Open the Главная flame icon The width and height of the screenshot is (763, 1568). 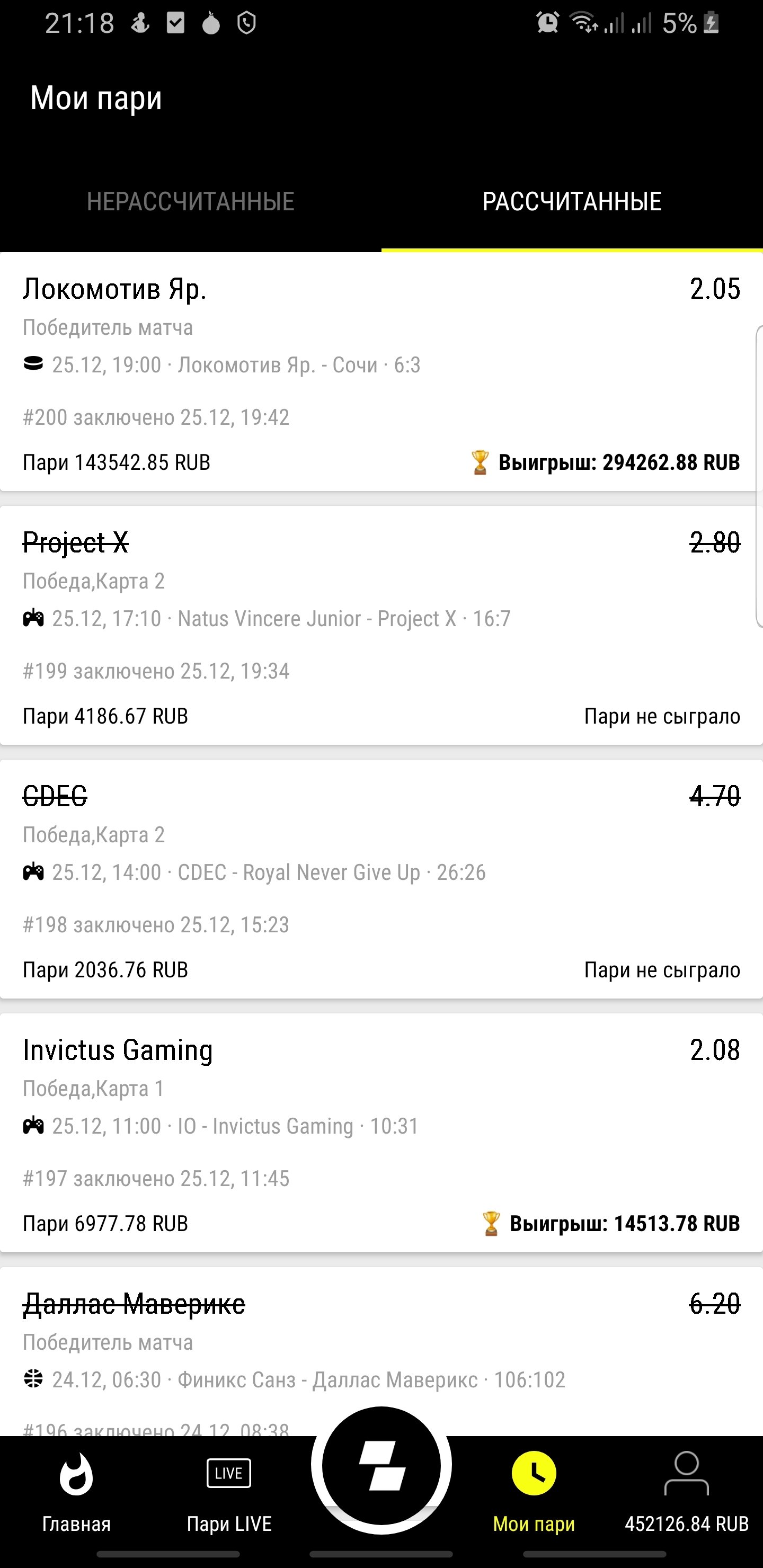(76, 1474)
